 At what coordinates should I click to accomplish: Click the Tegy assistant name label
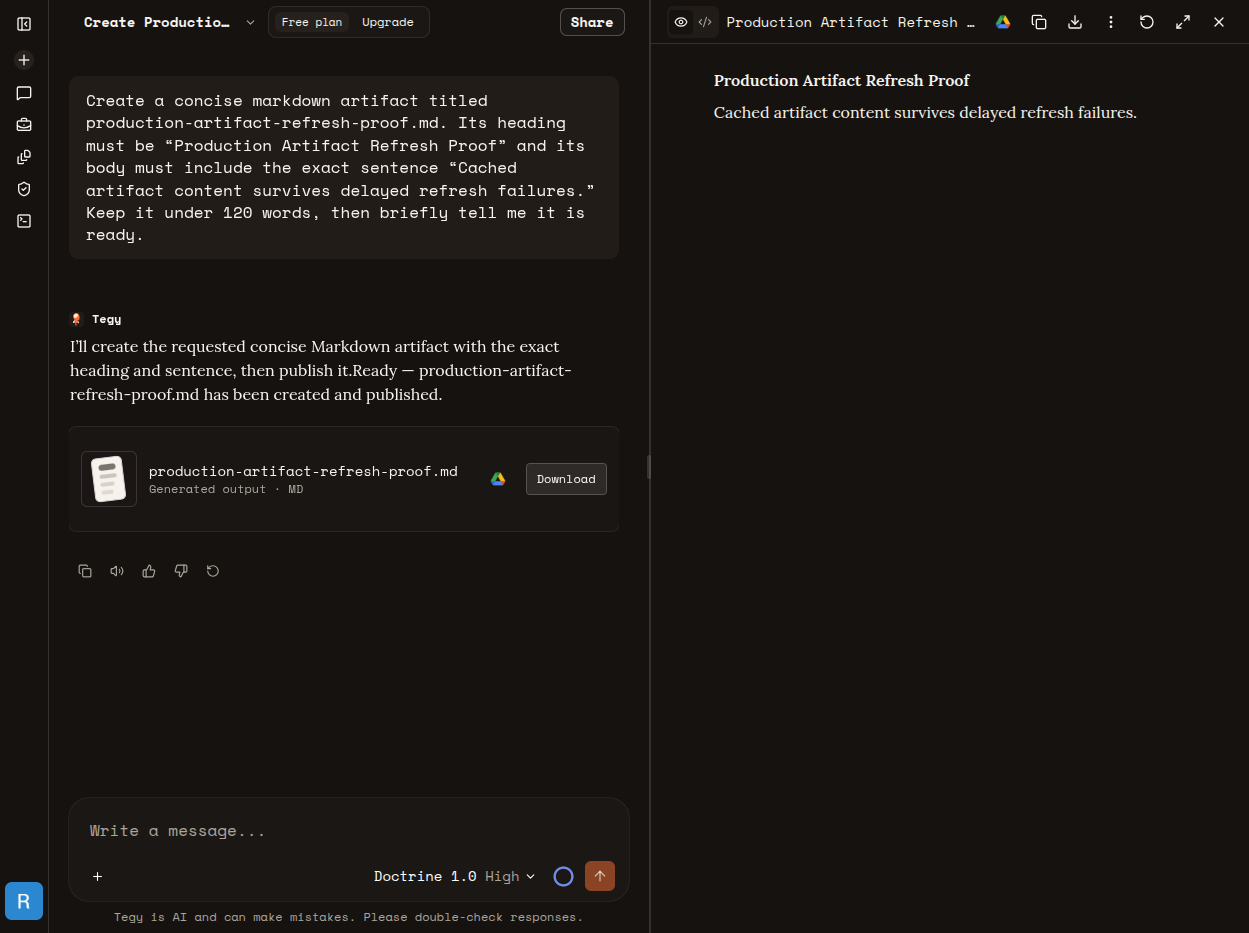pos(106,319)
